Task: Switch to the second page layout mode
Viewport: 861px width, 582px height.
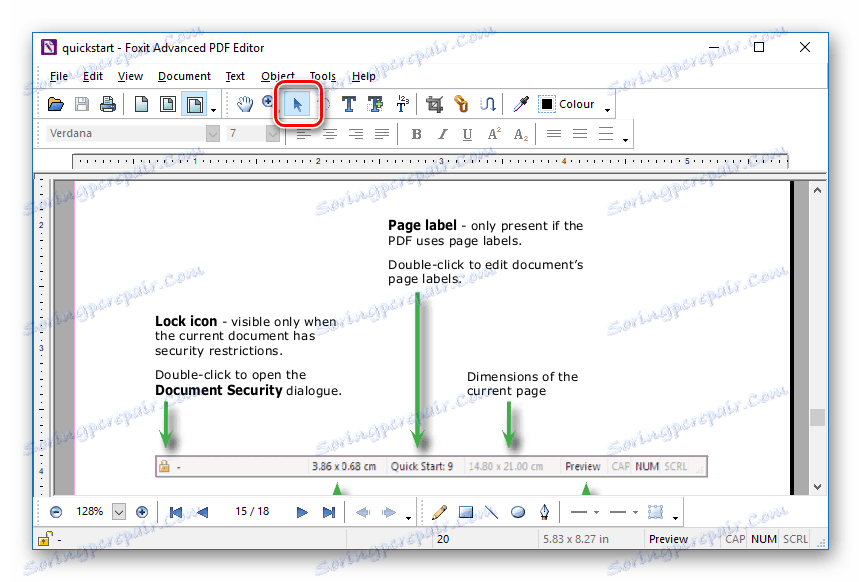Action: (x=167, y=104)
